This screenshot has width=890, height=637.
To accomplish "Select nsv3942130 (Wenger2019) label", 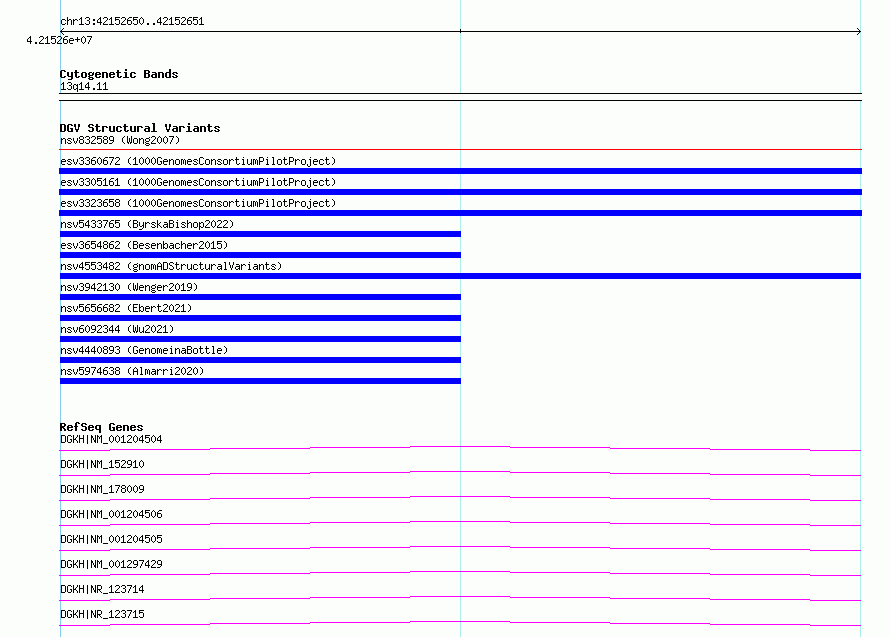I will [x=129, y=287].
